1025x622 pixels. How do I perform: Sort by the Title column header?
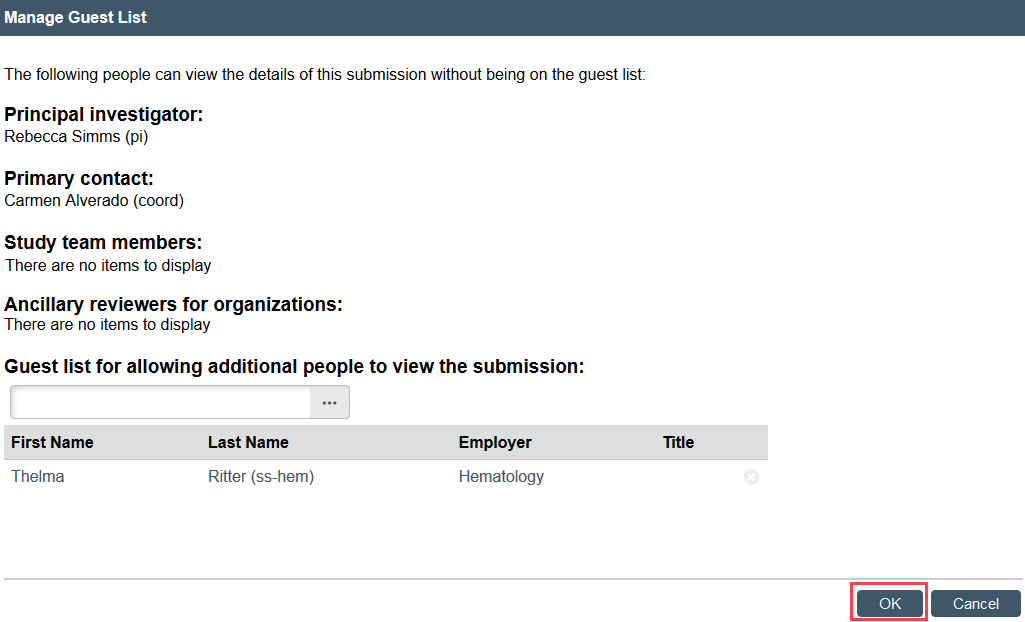pyautogui.click(x=678, y=442)
